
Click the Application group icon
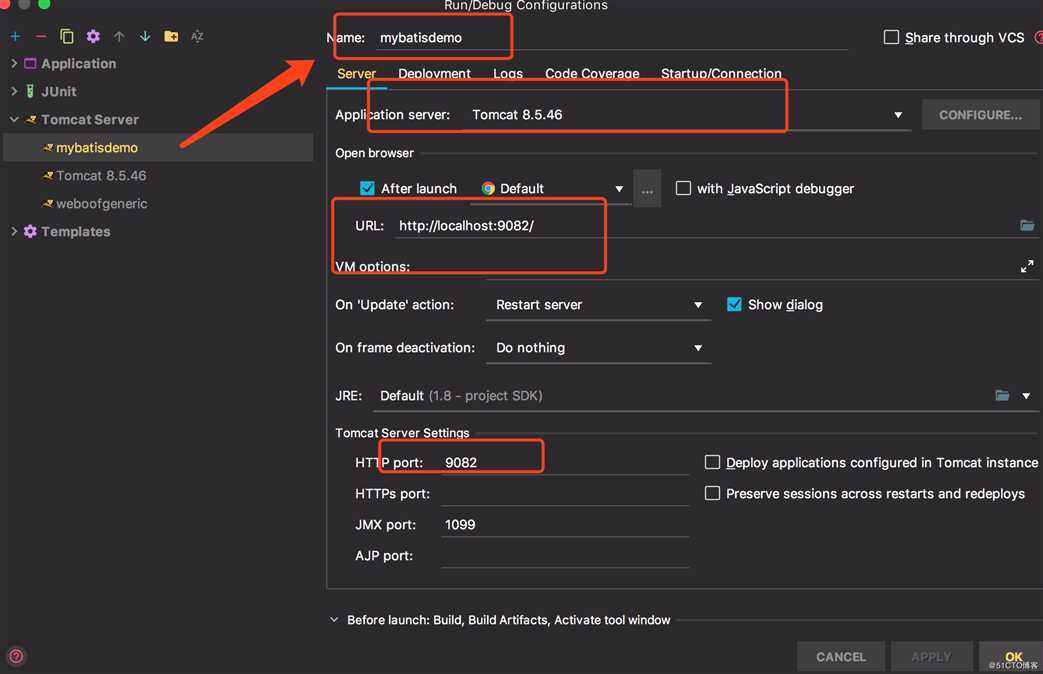[30, 64]
